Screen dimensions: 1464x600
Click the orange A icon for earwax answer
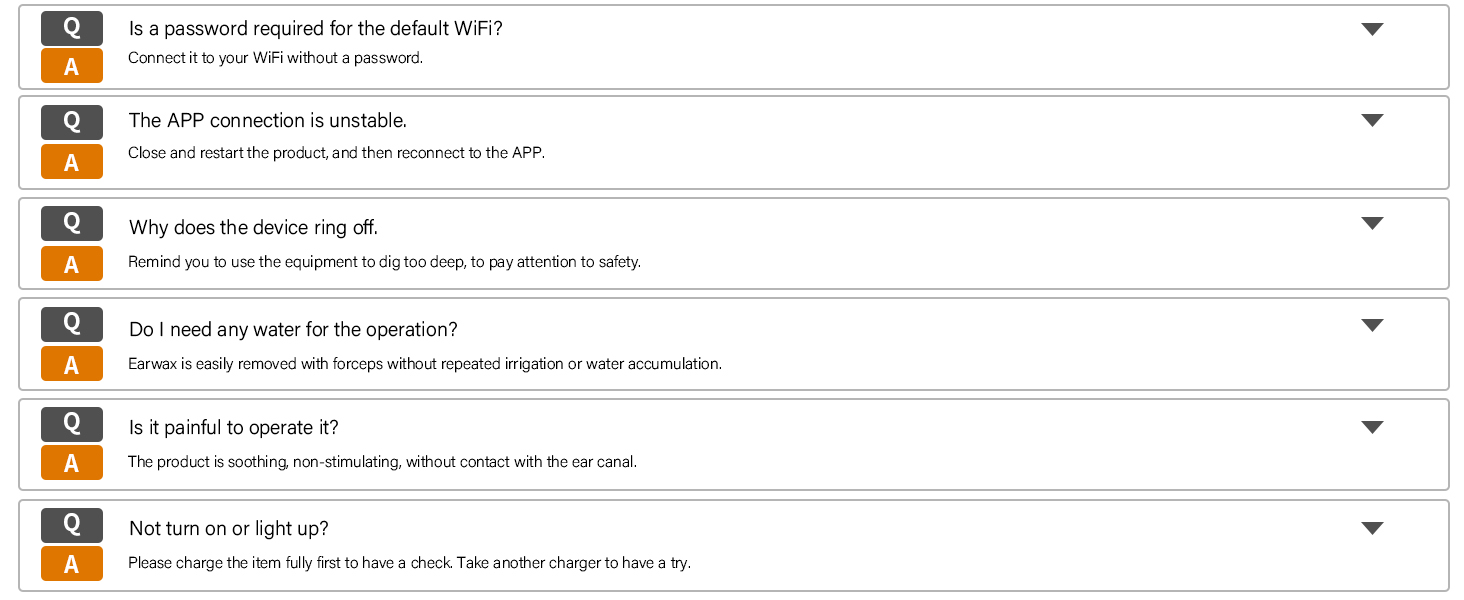click(72, 365)
